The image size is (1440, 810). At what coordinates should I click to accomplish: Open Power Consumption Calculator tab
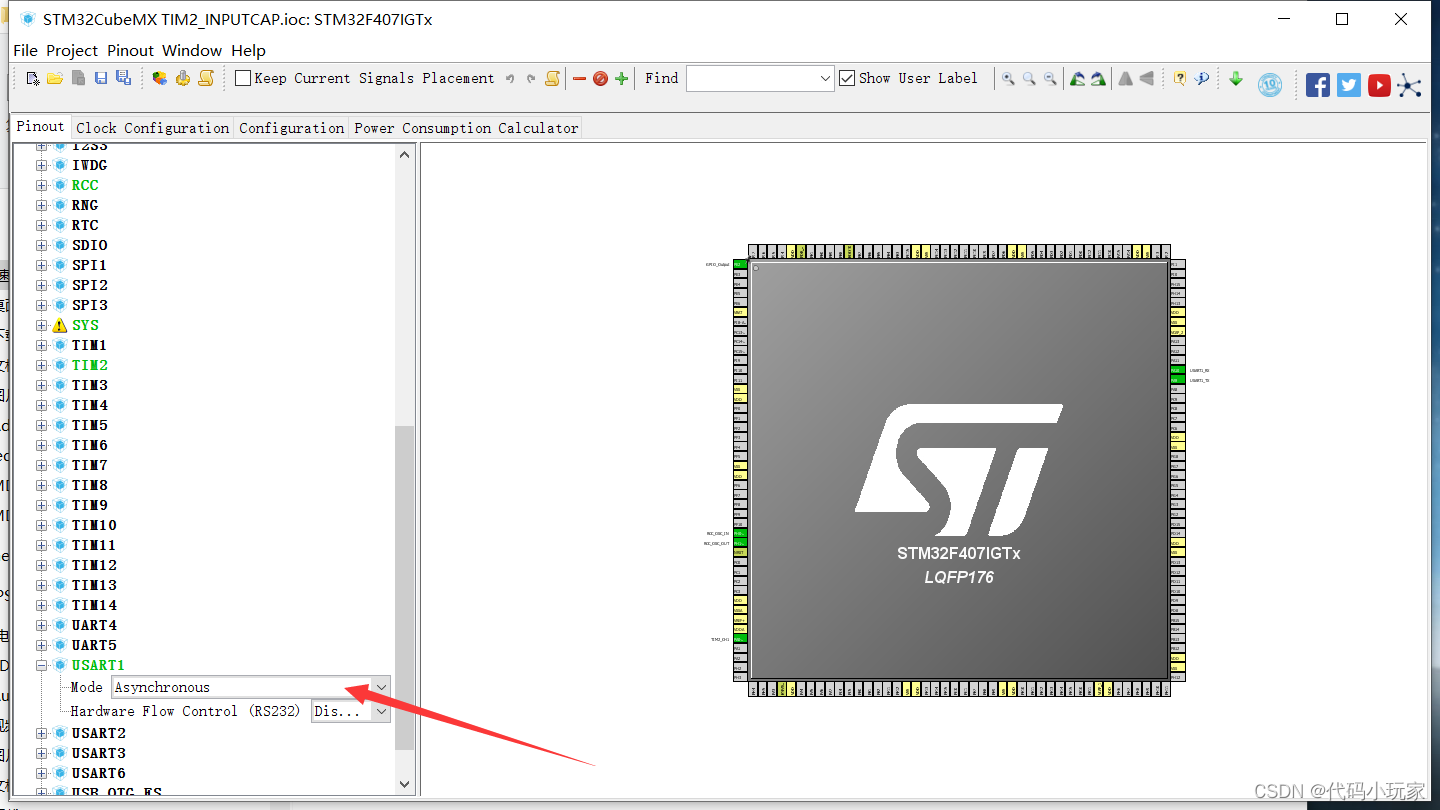pyautogui.click(x=466, y=128)
